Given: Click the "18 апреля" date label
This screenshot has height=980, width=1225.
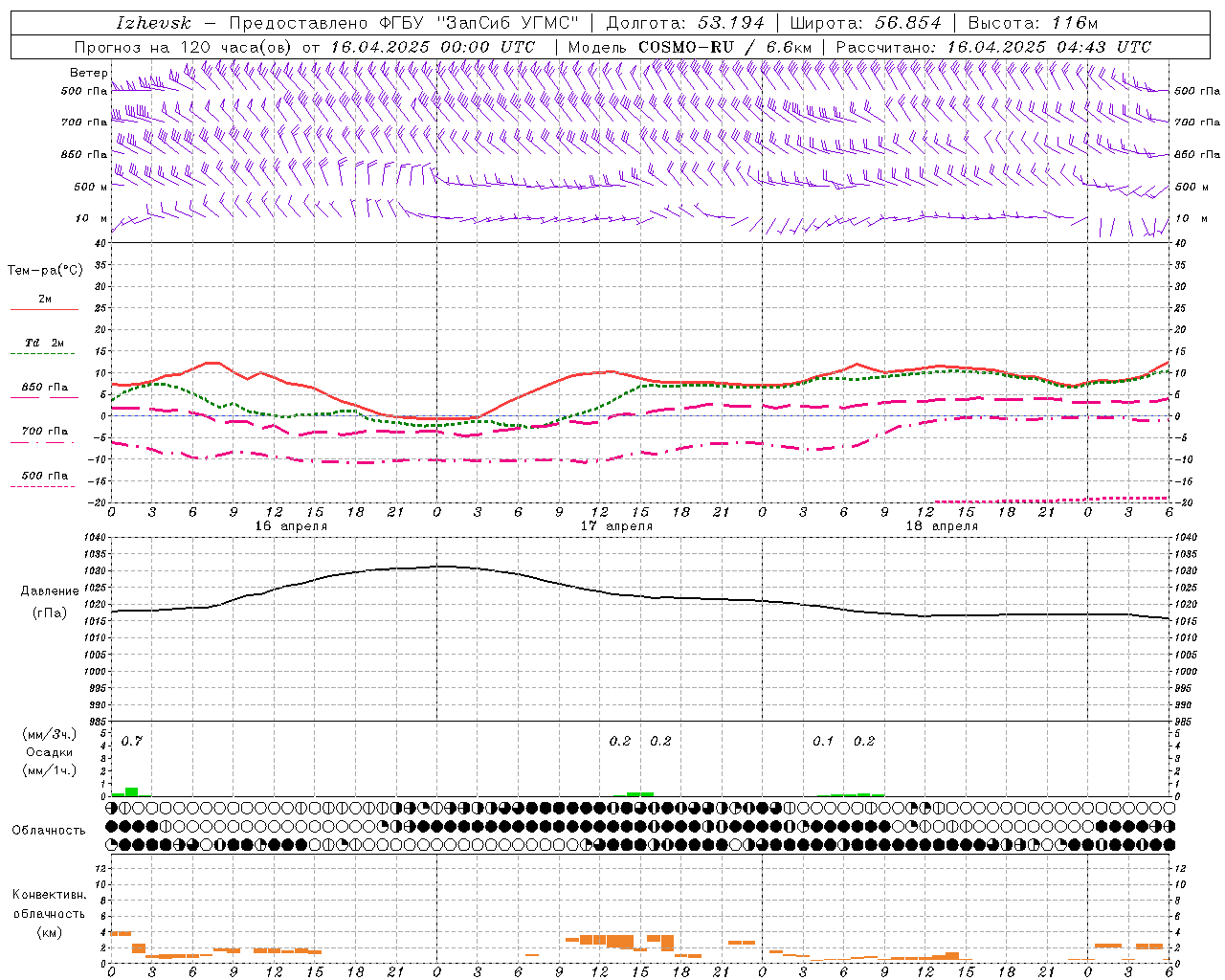Looking at the screenshot, I should pyautogui.click(x=942, y=526).
